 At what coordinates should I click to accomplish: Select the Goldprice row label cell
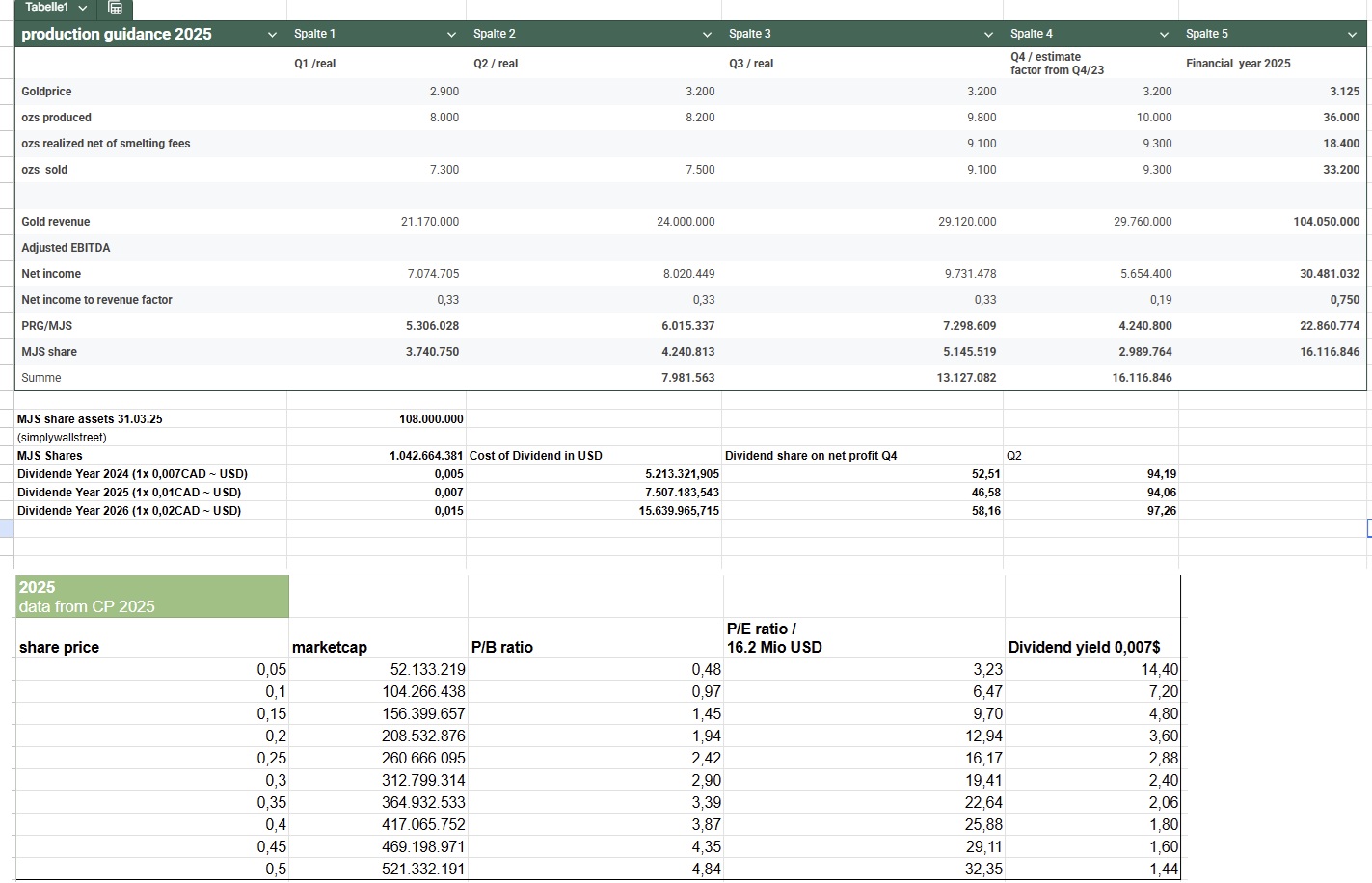point(47,92)
